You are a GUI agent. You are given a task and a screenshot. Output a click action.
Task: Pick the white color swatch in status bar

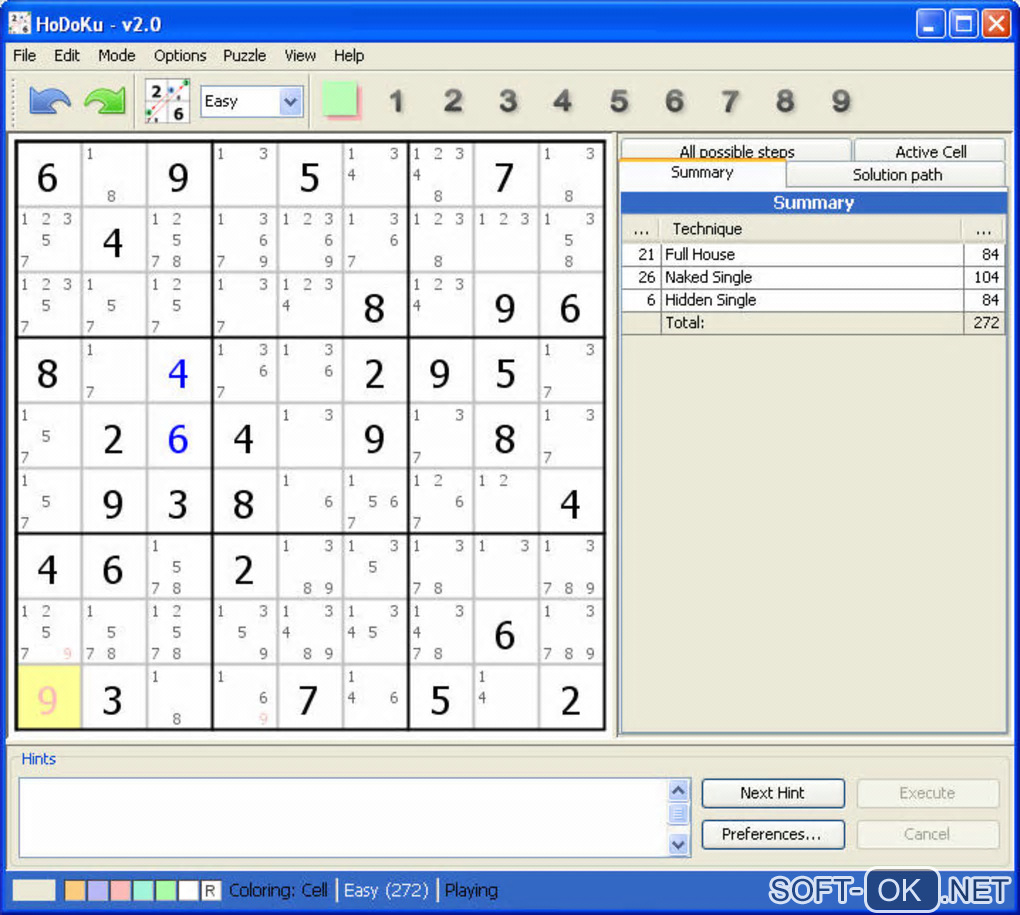[x=189, y=890]
